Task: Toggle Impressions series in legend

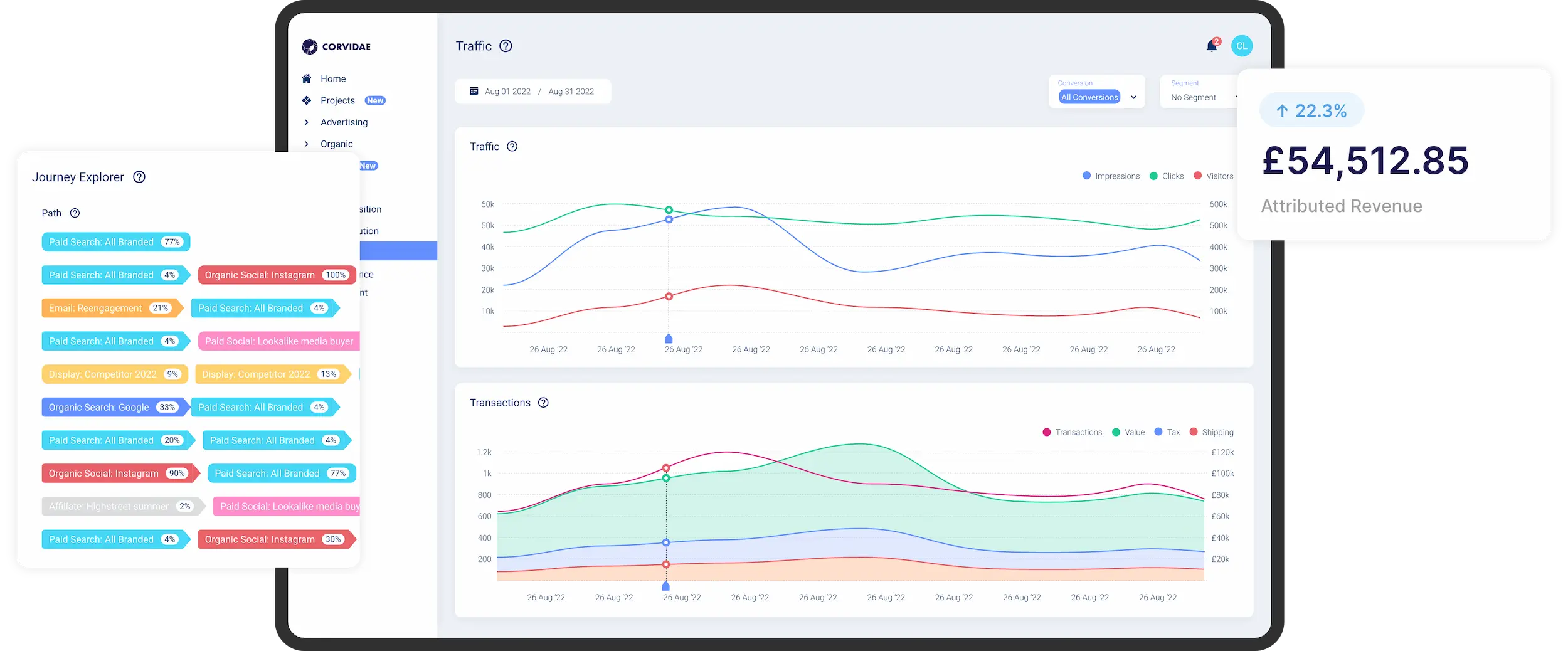Action: (1111, 176)
